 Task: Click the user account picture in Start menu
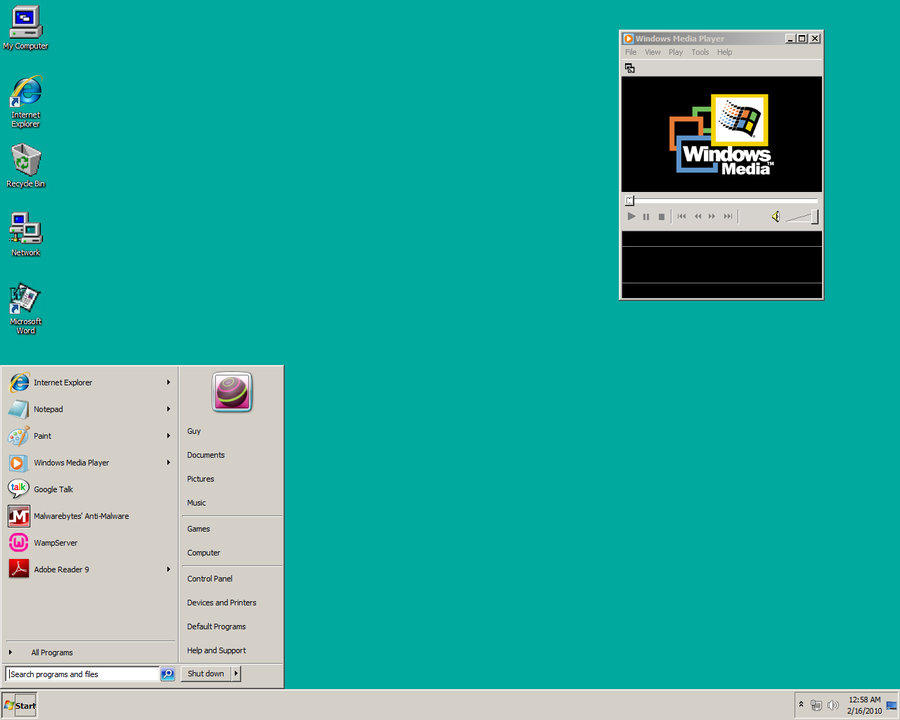point(232,392)
